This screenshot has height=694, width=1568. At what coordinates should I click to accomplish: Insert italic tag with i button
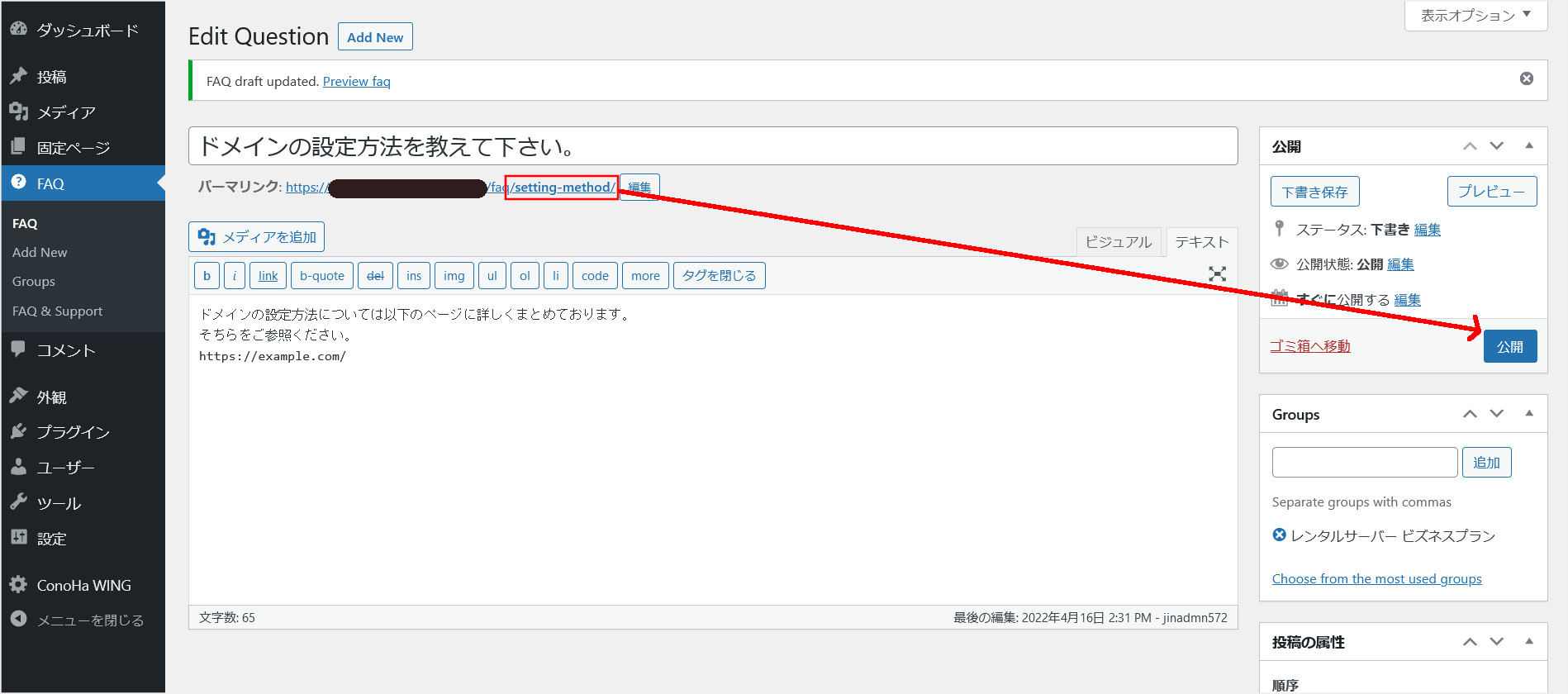[x=235, y=276]
